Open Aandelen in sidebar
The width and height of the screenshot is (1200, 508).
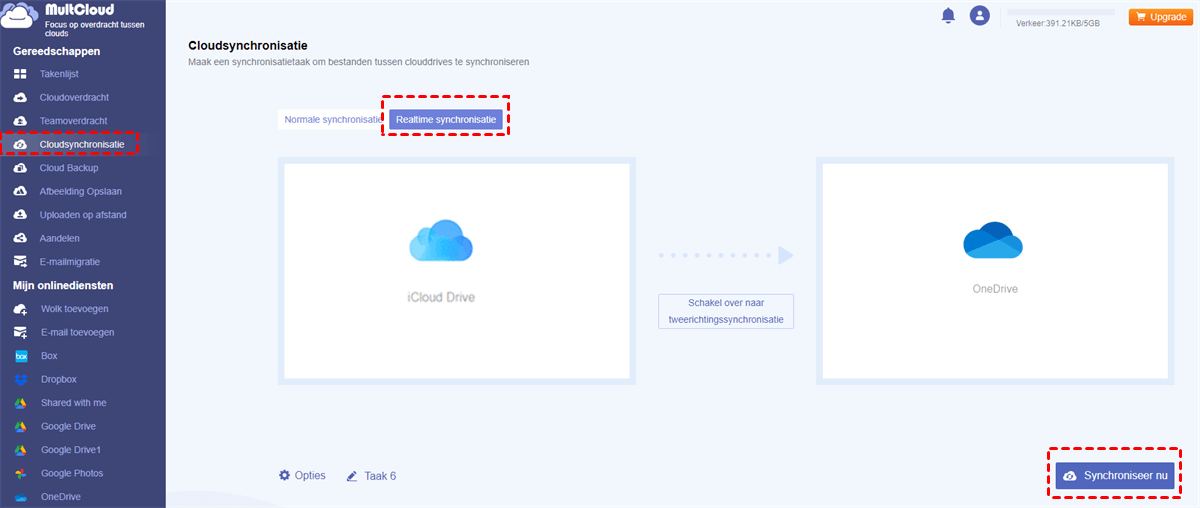tap(60, 238)
